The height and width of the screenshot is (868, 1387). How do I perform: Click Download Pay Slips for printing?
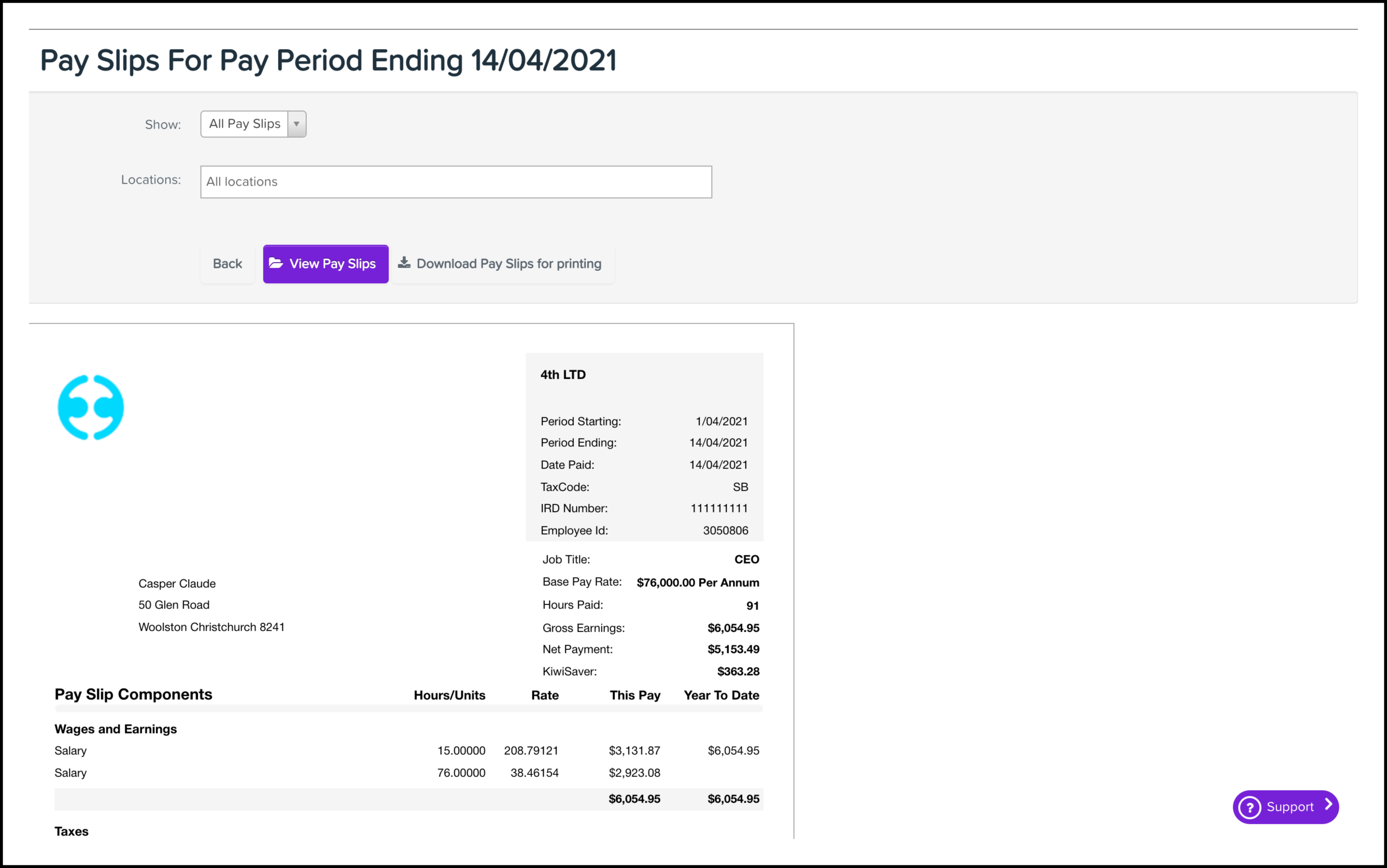point(508,264)
